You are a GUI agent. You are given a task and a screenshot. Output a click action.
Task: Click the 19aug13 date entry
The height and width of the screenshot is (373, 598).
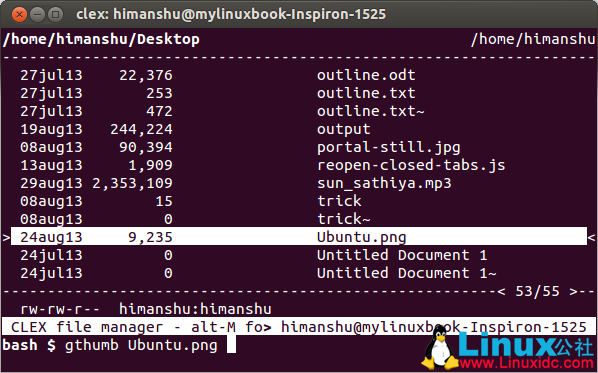click(51, 129)
